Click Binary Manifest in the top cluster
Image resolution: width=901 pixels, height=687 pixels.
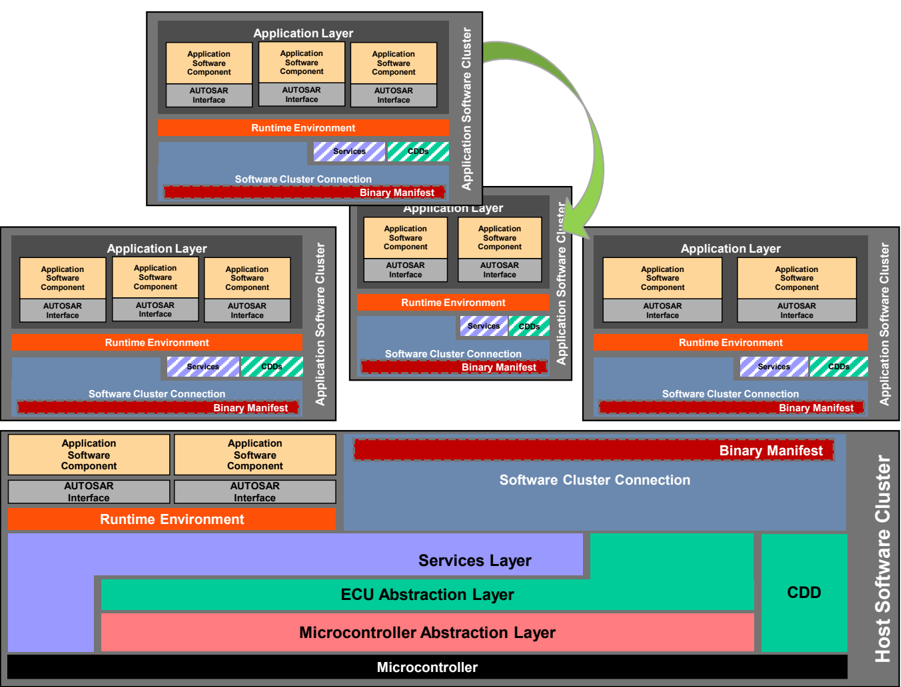coord(303,192)
